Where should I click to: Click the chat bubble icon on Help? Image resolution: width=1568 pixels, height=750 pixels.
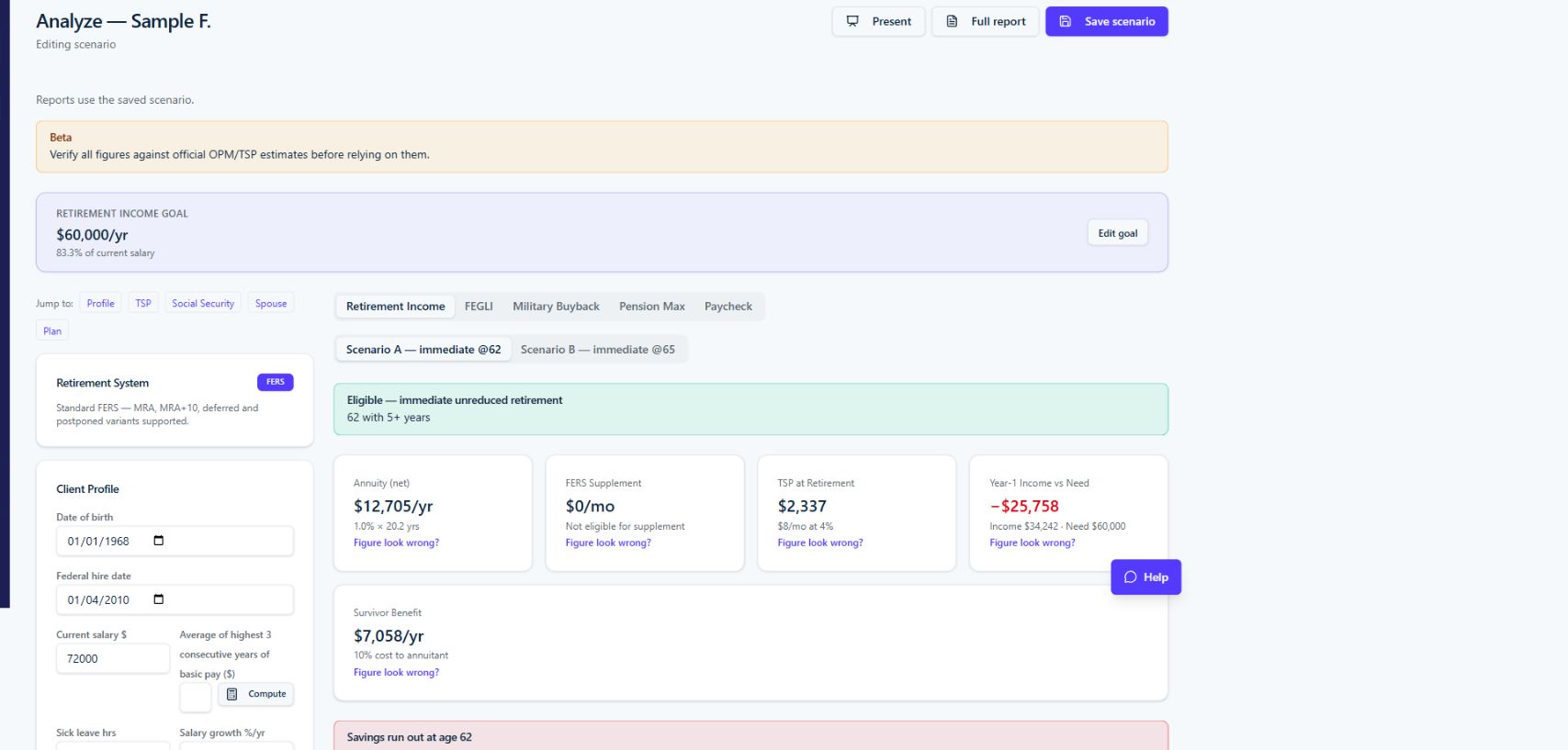click(x=1130, y=577)
